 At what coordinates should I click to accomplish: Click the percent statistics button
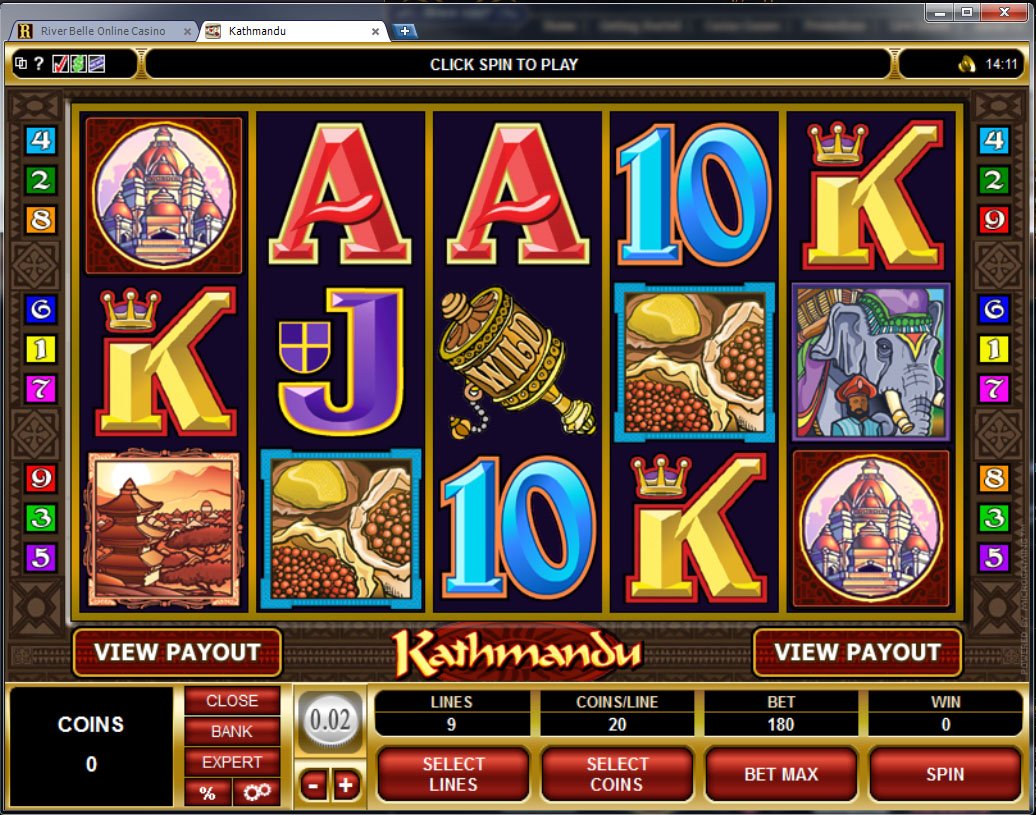click(x=207, y=793)
